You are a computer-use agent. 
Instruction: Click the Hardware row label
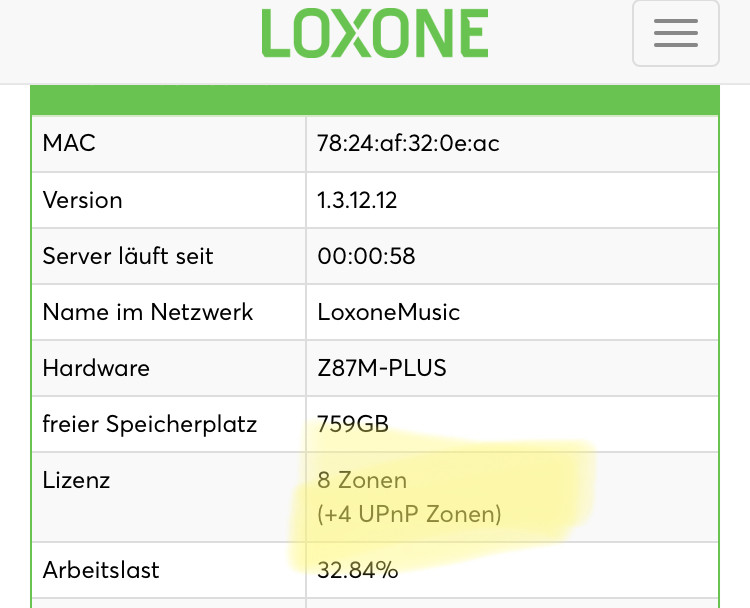(96, 368)
